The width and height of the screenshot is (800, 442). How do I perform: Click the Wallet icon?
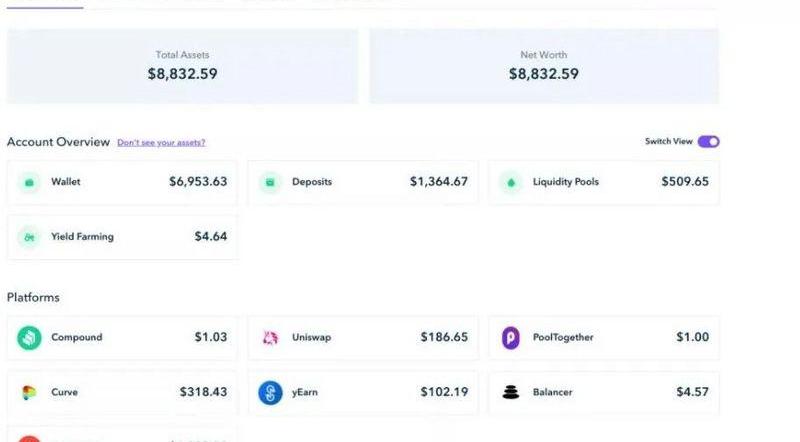(x=29, y=182)
